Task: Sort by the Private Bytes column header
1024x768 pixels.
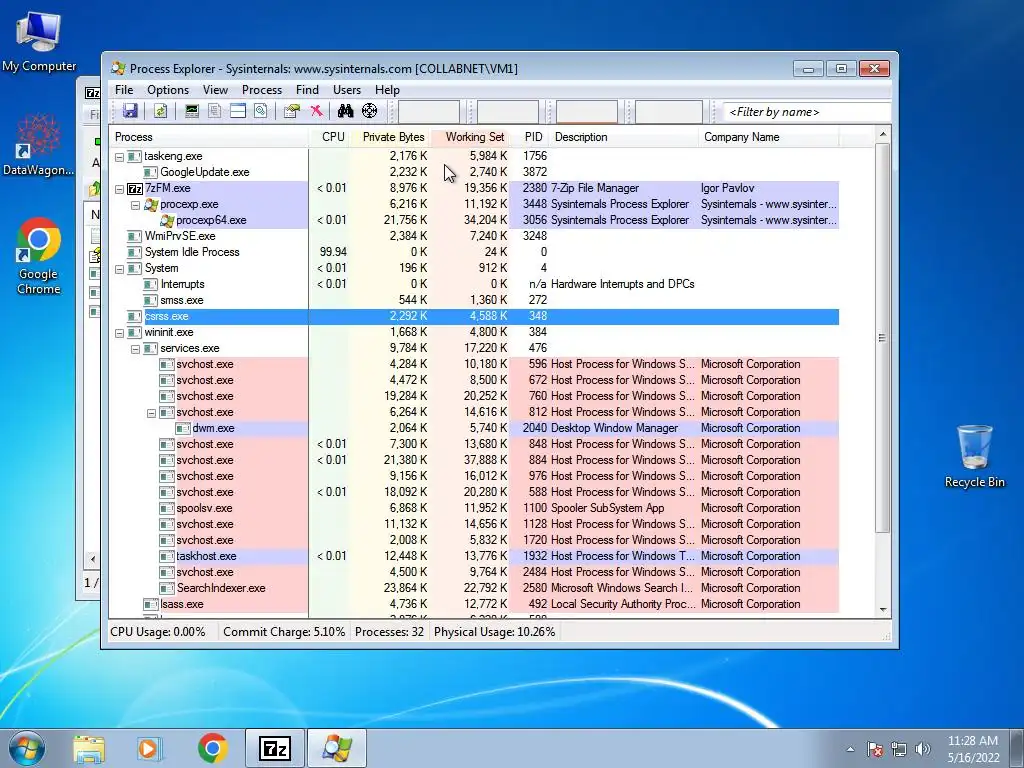Action: [390, 137]
